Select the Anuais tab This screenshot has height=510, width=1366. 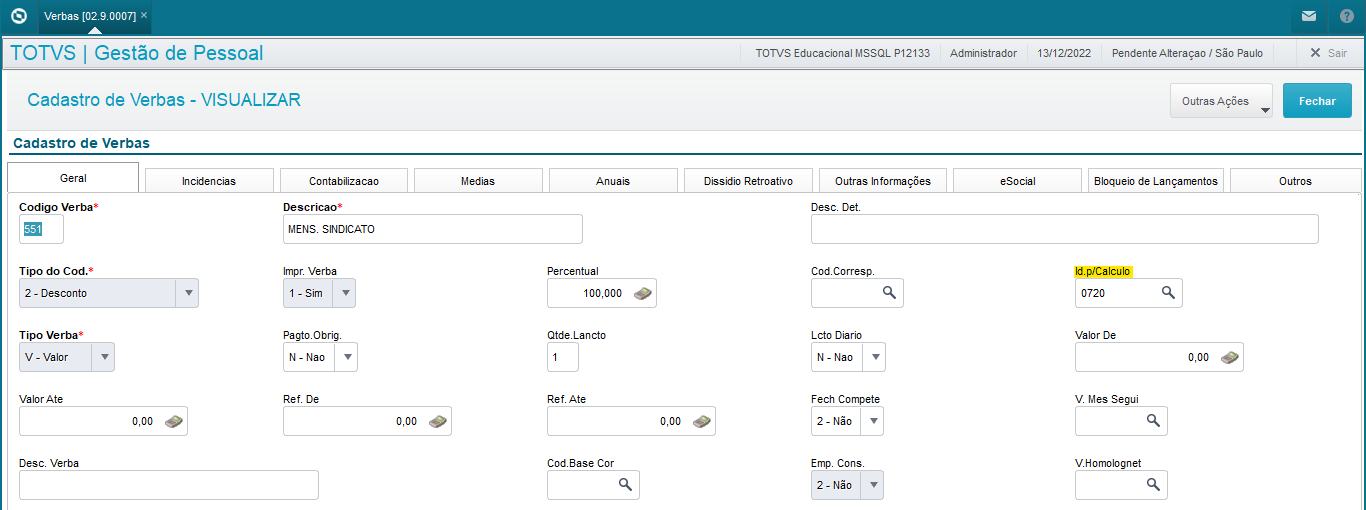(x=613, y=181)
